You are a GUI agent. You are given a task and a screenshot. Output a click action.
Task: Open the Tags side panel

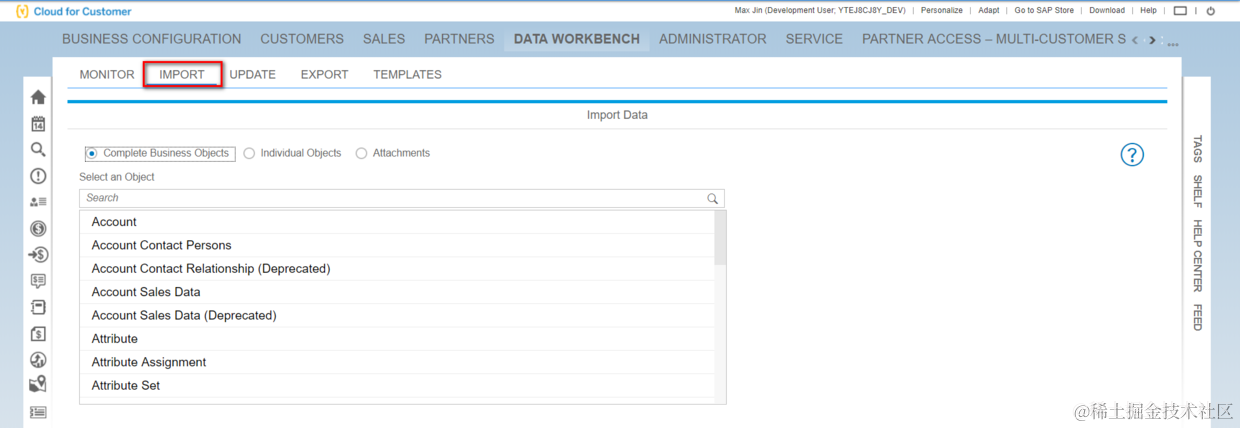point(1198,148)
